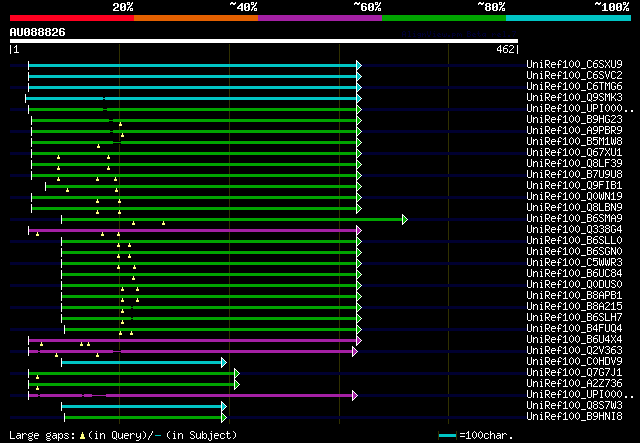640x443 pixels.
Task: Click the cyan alignment bar for UniRef100_Q8S7W3
Action: coord(142,407)
